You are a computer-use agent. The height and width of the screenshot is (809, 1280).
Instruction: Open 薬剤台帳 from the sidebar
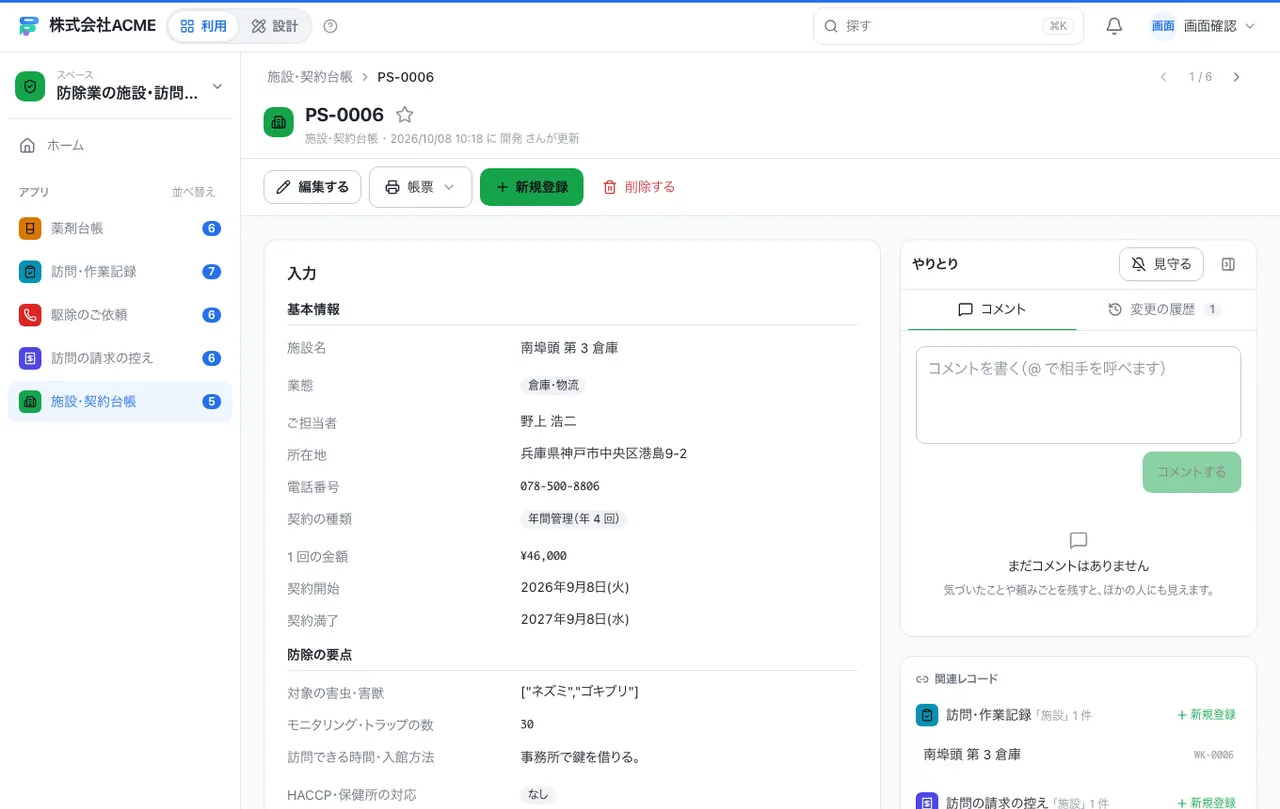click(x=120, y=228)
